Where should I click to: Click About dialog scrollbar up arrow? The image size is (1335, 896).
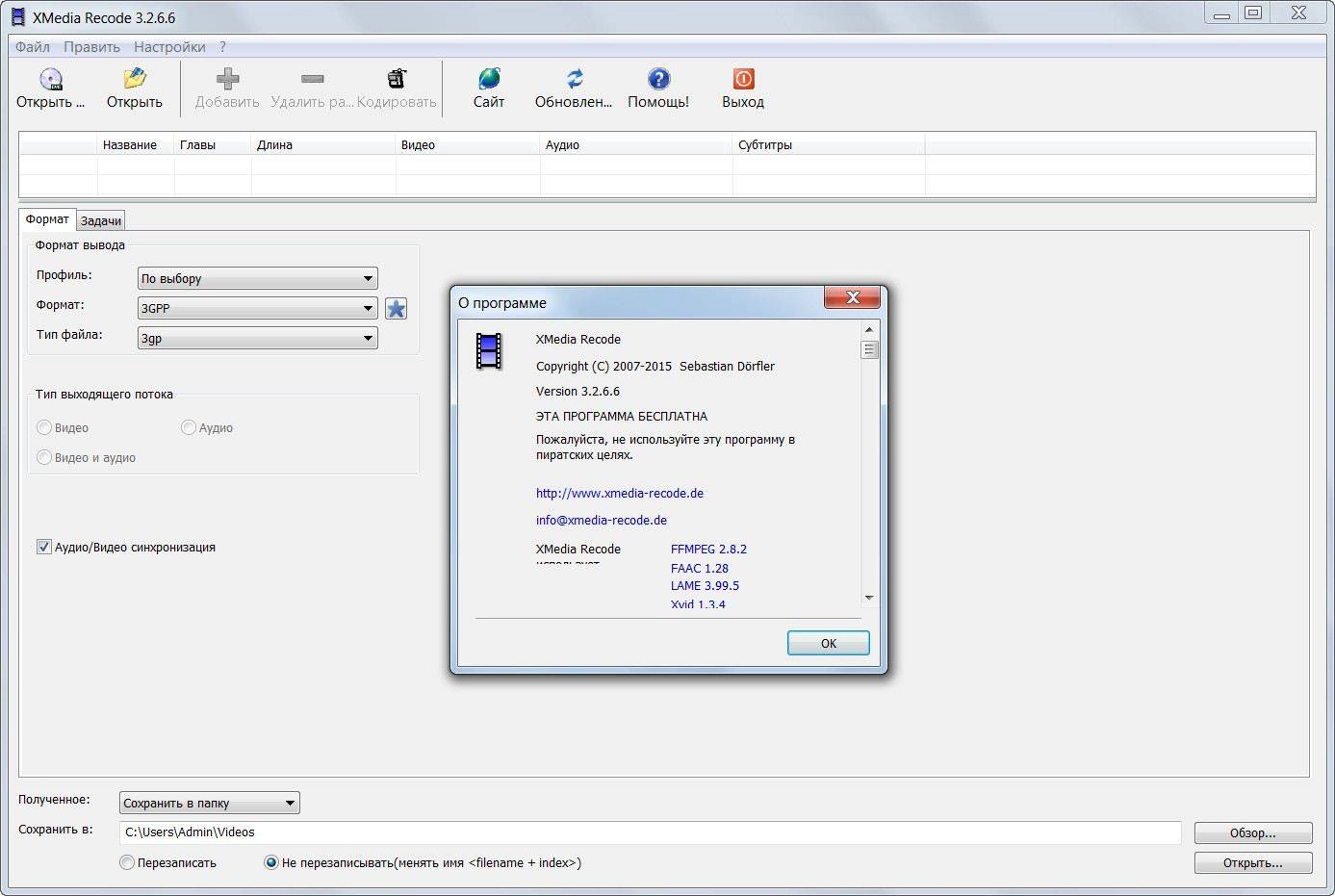tap(869, 330)
